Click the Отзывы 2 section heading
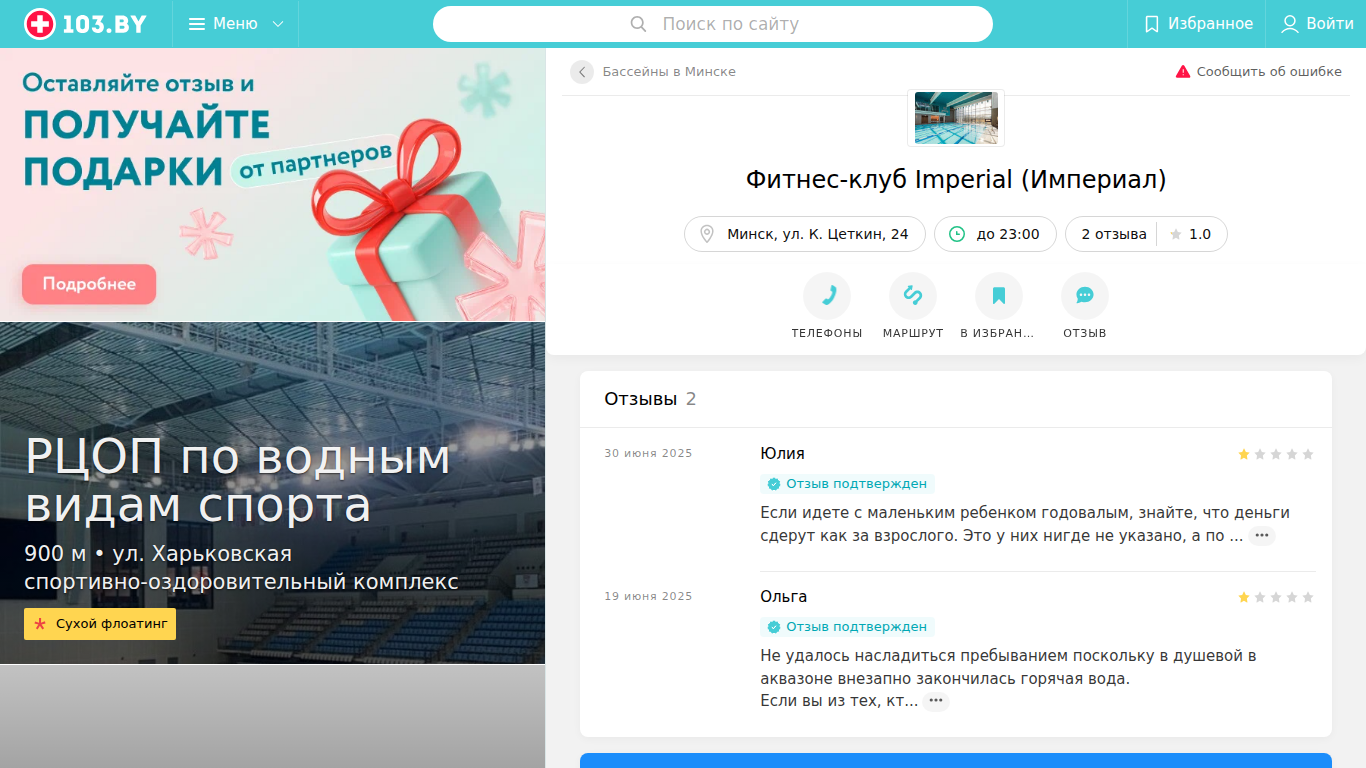 [650, 399]
